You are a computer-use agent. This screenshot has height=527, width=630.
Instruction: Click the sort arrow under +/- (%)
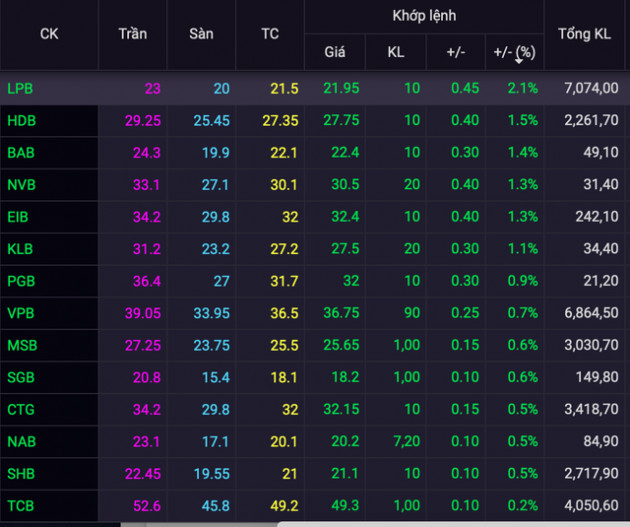tap(519, 61)
